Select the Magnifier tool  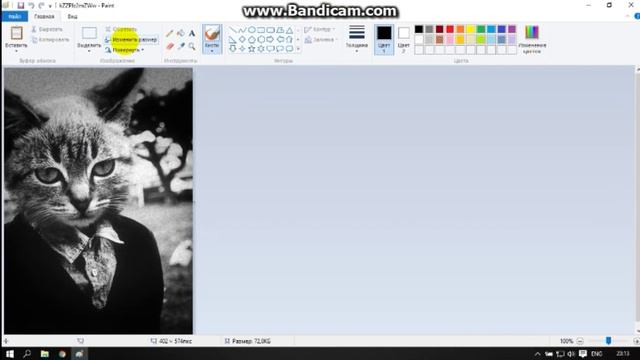191,47
